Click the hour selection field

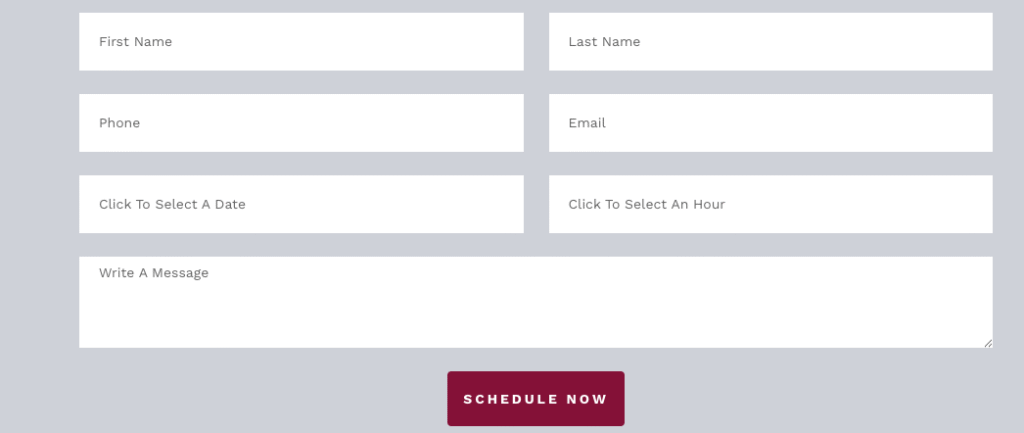click(x=770, y=204)
